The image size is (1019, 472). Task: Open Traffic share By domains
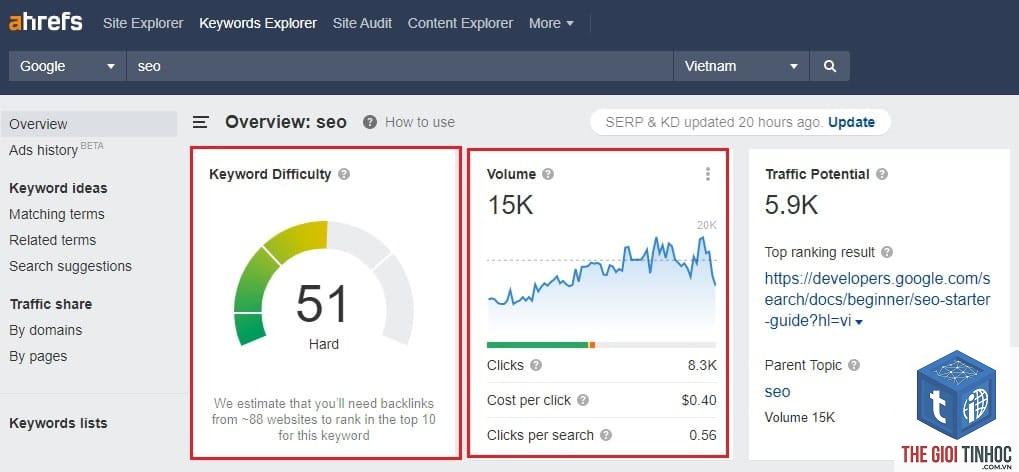click(45, 330)
